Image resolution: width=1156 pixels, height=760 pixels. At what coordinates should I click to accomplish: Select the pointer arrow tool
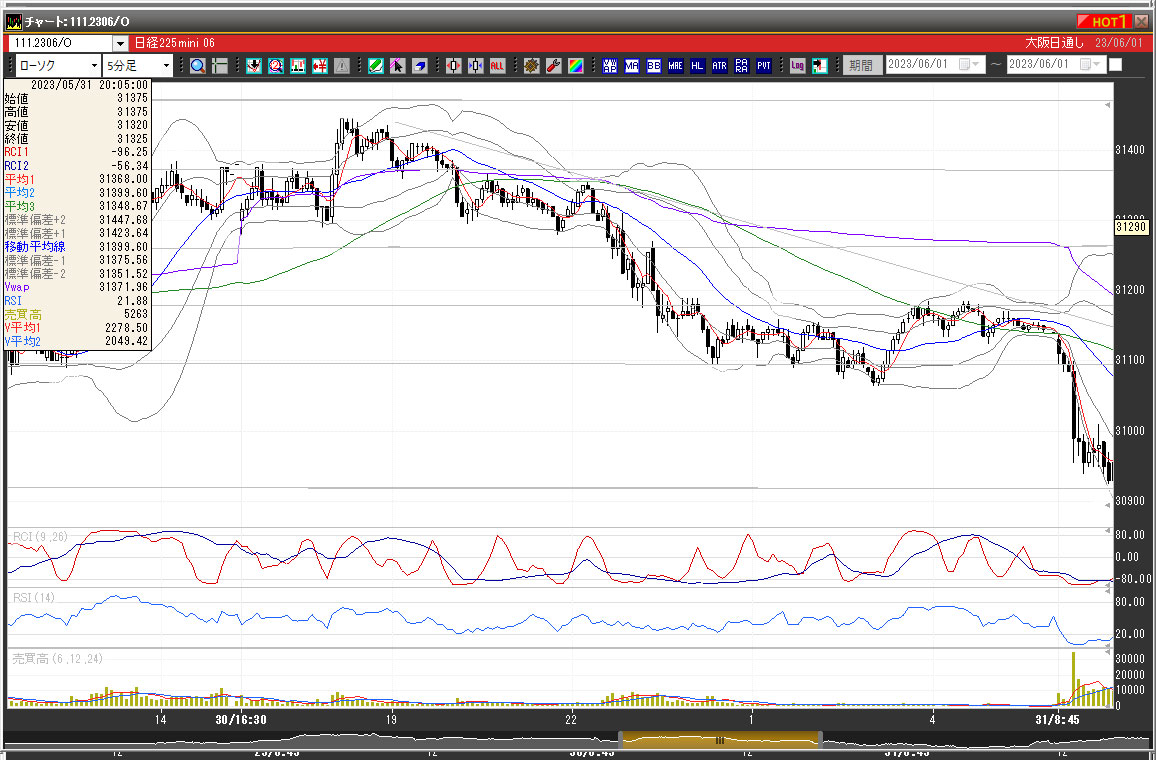coord(397,66)
